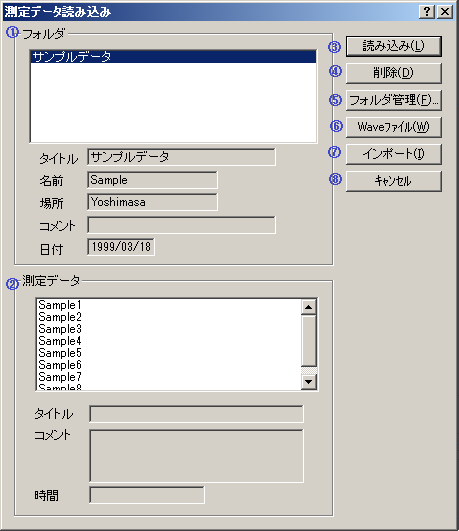Click the measurement list scroll up arrow
The image size is (459, 531).
309,307
